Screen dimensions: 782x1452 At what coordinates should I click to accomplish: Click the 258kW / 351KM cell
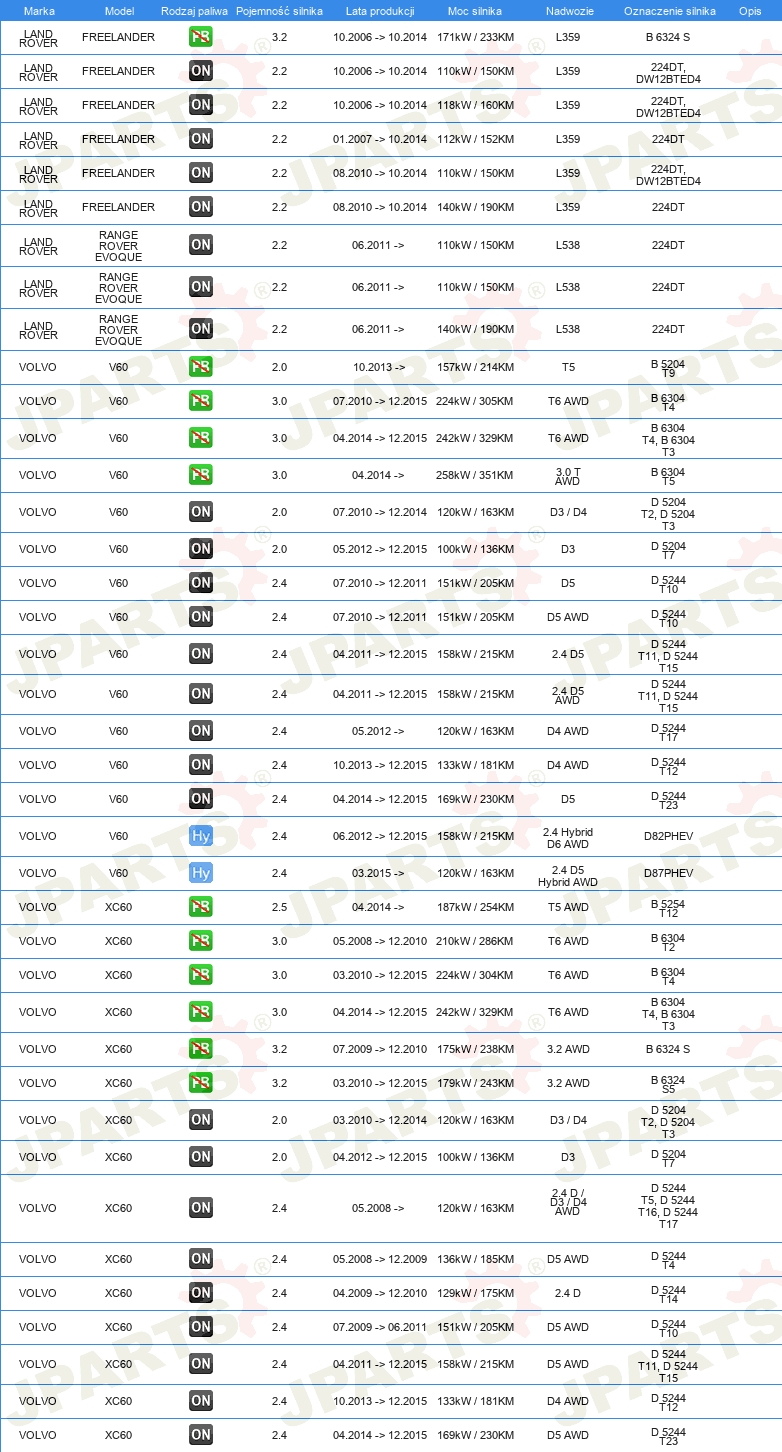point(475,475)
